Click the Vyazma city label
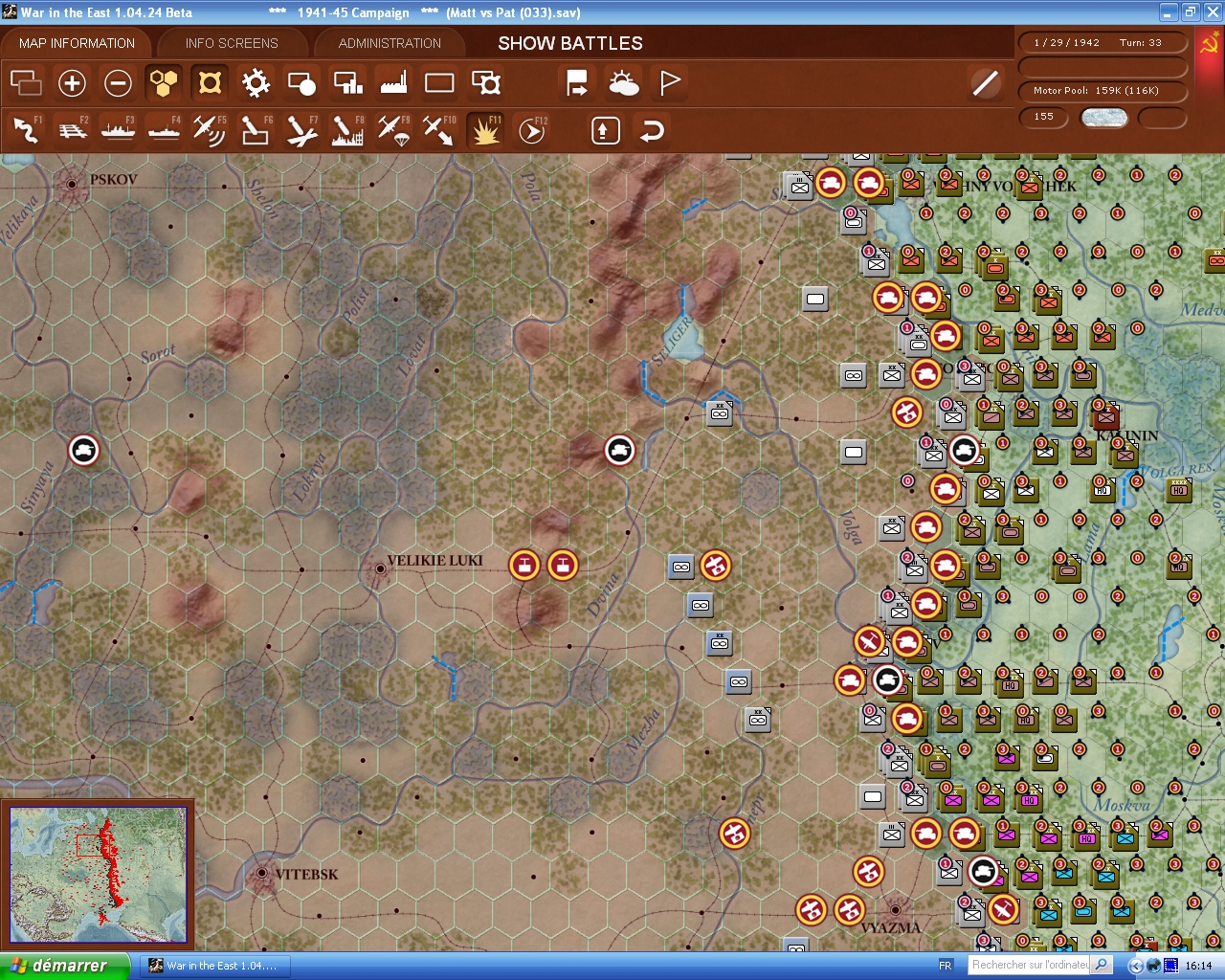The width and height of the screenshot is (1225, 980). (890, 927)
